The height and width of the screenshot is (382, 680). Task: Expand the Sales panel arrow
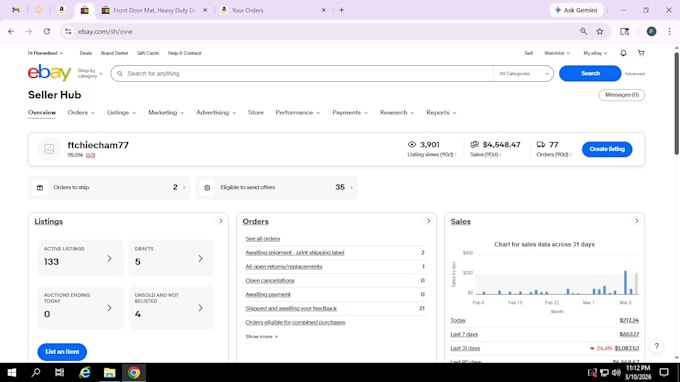(x=636, y=221)
